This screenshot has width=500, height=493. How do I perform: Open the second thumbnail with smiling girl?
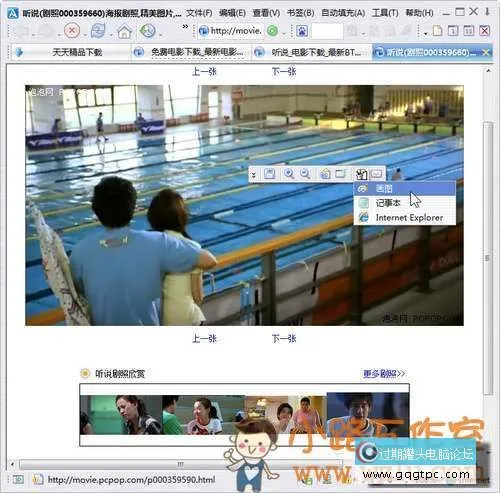[x=203, y=414]
